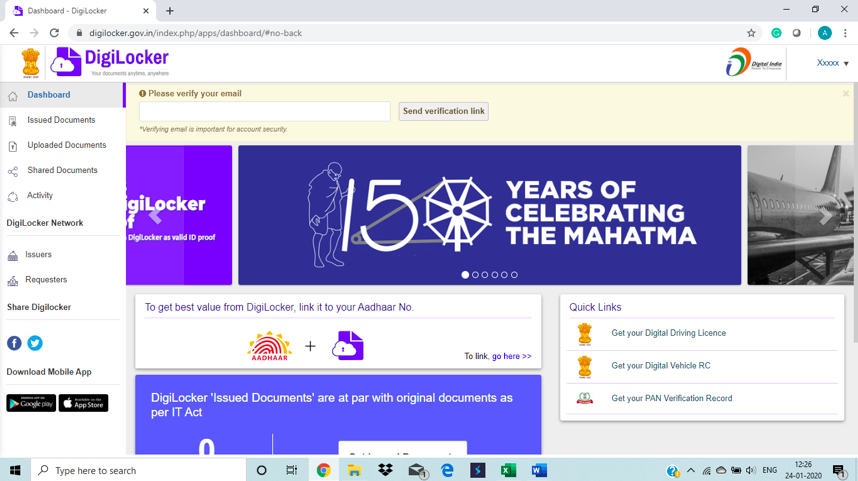
Task: Open File Explorer from taskbar
Action: pyautogui.click(x=354, y=471)
